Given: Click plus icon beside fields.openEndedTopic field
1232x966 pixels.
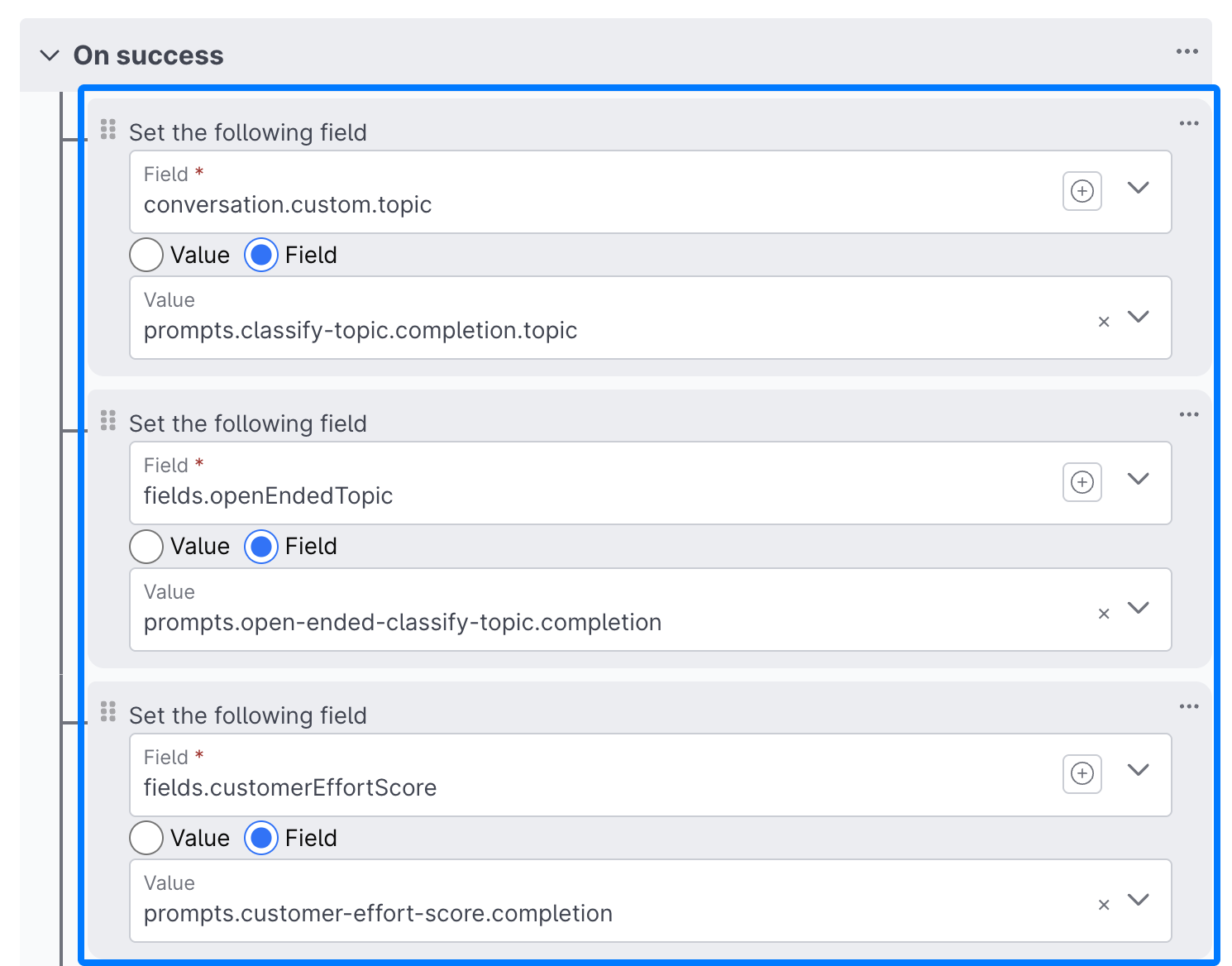Looking at the screenshot, I should tap(1082, 482).
